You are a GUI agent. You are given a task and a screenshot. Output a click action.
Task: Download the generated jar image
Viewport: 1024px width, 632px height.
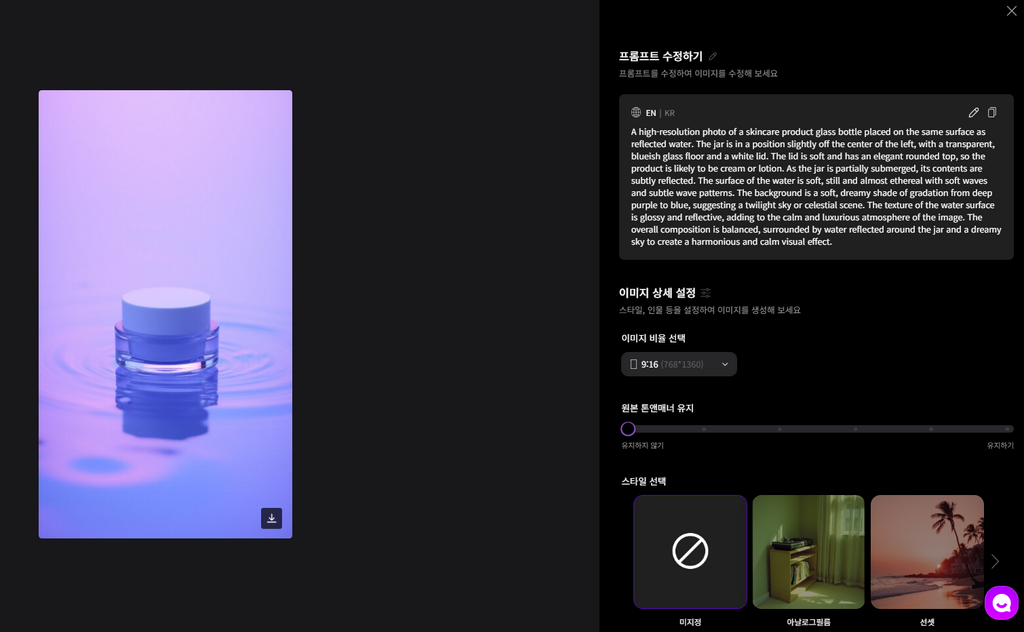coord(272,518)
